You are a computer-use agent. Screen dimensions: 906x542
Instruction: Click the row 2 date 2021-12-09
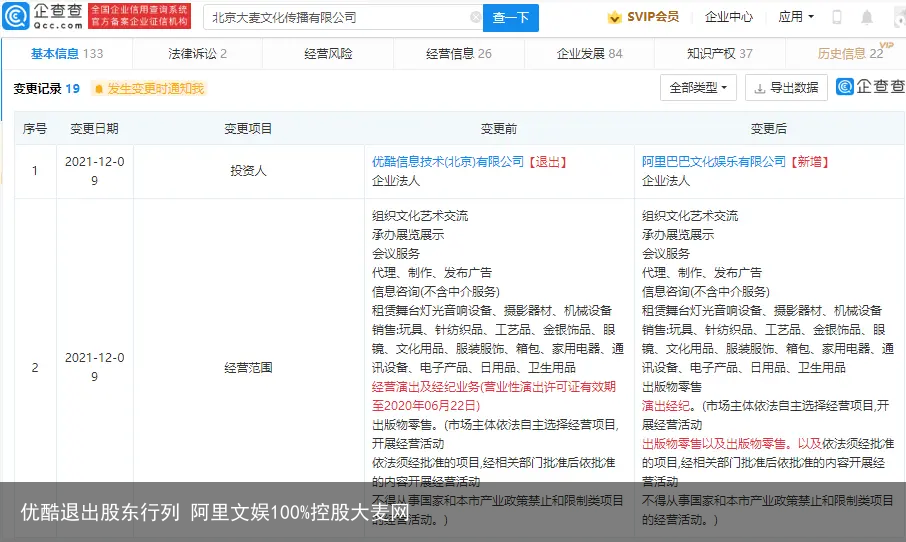tap(95, 367)
